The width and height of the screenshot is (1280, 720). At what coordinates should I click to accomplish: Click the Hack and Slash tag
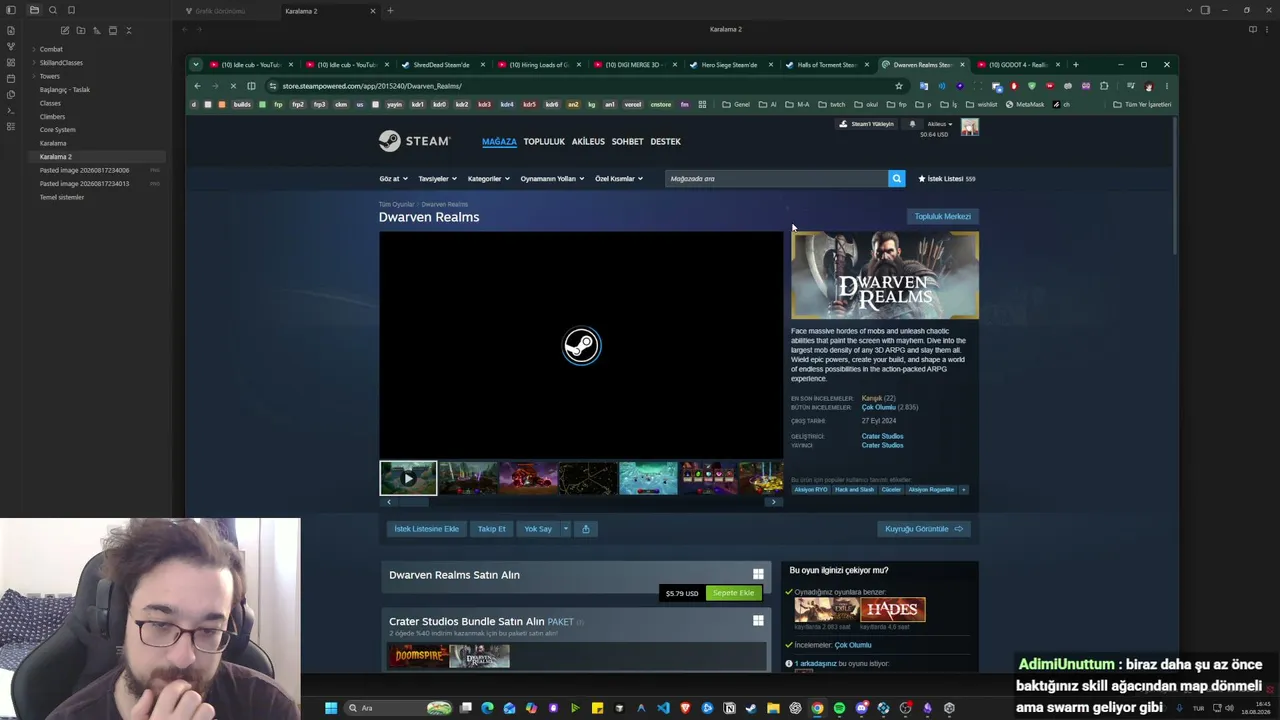pos(854,490)
